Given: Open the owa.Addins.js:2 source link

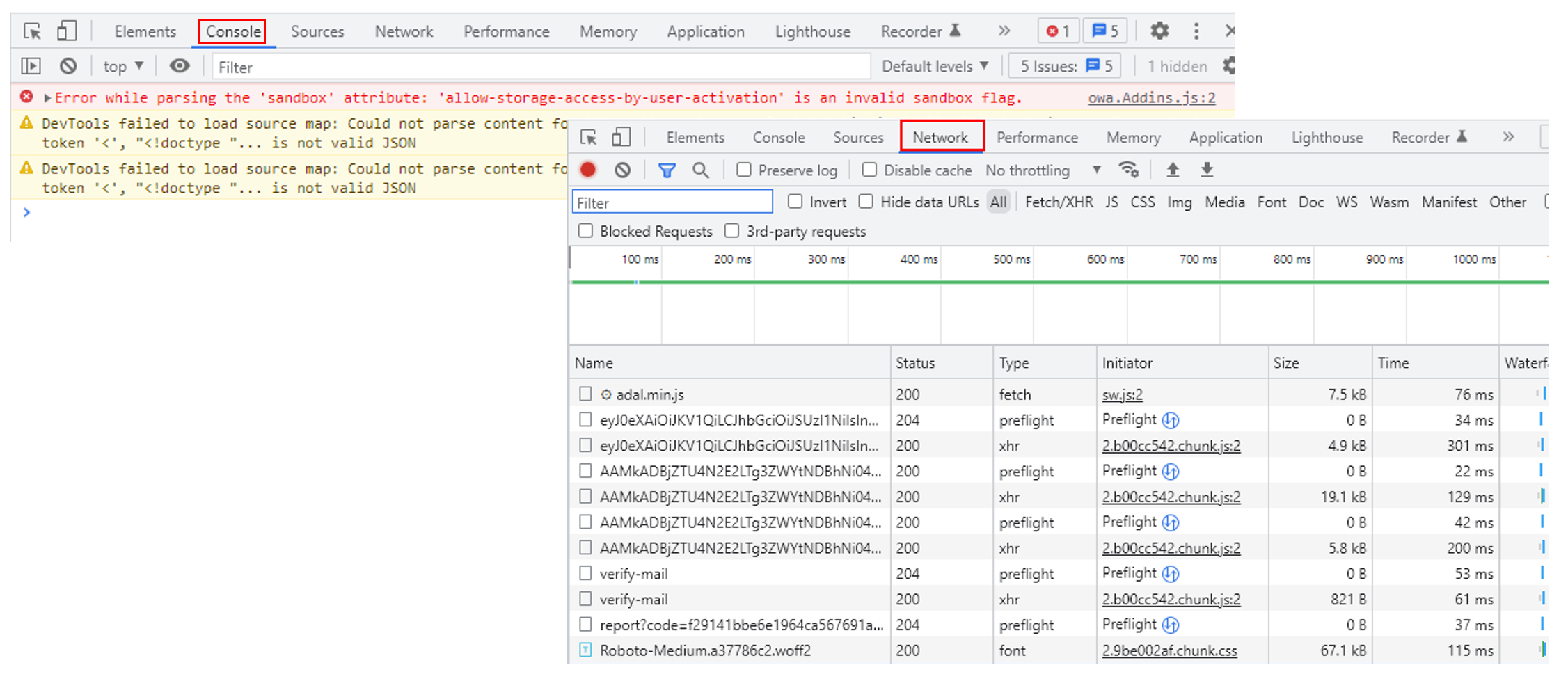Looking at the screenshot, I should pos(1151,98).
